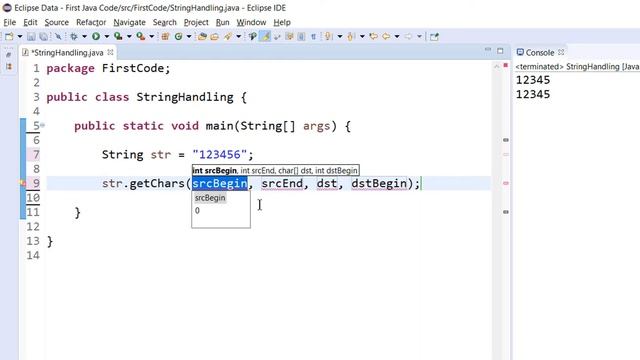Image resolution: width=640 pixels, height=360 pixels.
Task: Click the New file wizard icon
Action: tap(9, 37)
